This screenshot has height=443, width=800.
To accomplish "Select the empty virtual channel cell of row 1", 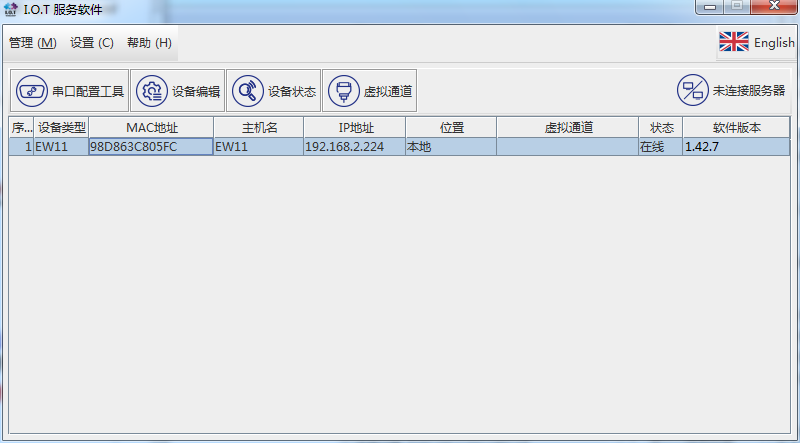I will [x=567, y=147].
